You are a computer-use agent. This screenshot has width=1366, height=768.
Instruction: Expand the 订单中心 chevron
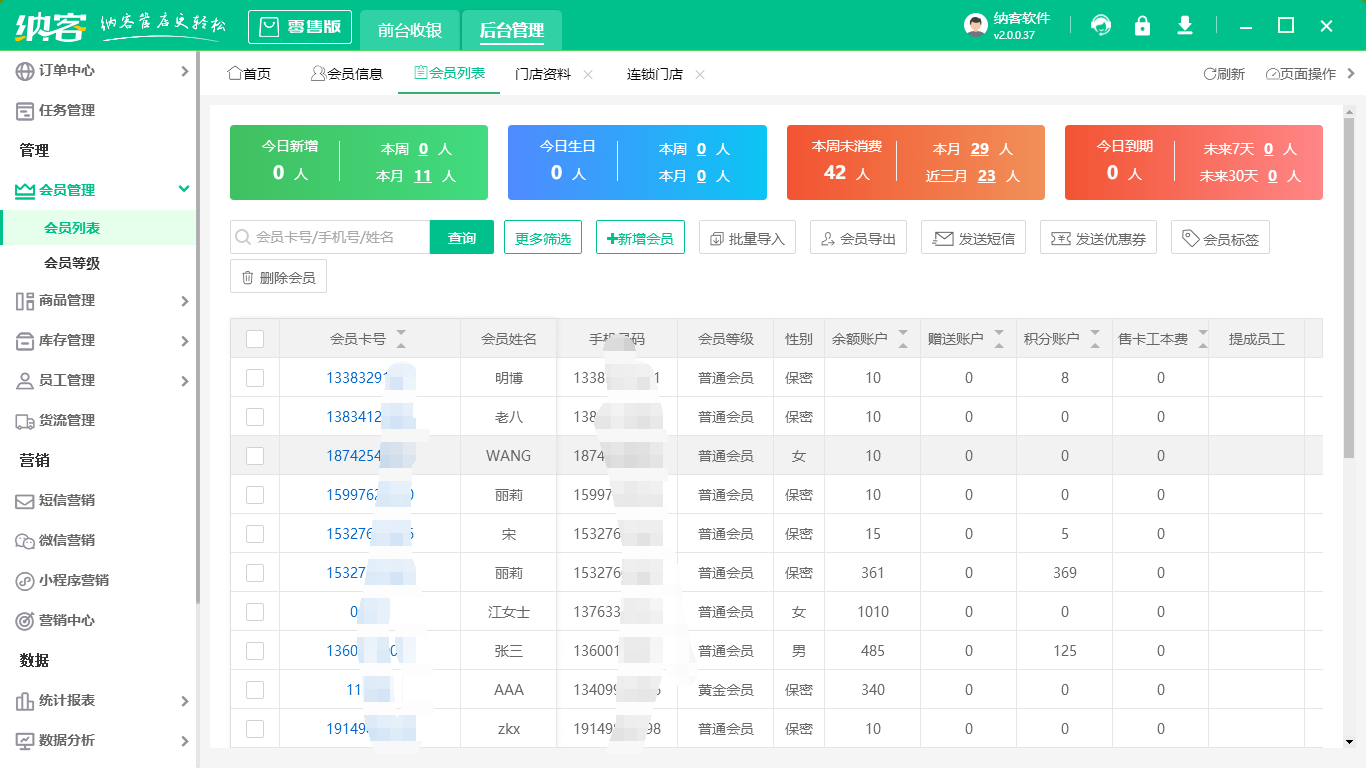(x=184, y=71)
